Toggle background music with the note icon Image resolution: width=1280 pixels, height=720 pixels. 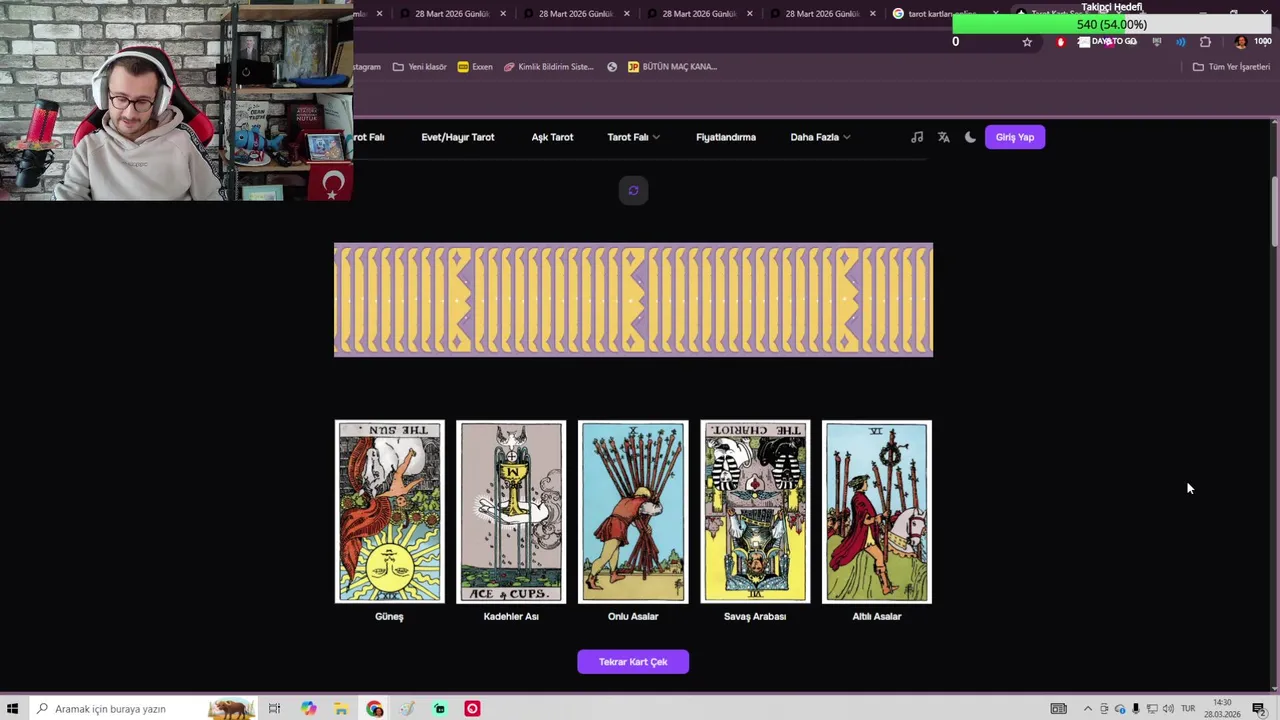(917, 137)
